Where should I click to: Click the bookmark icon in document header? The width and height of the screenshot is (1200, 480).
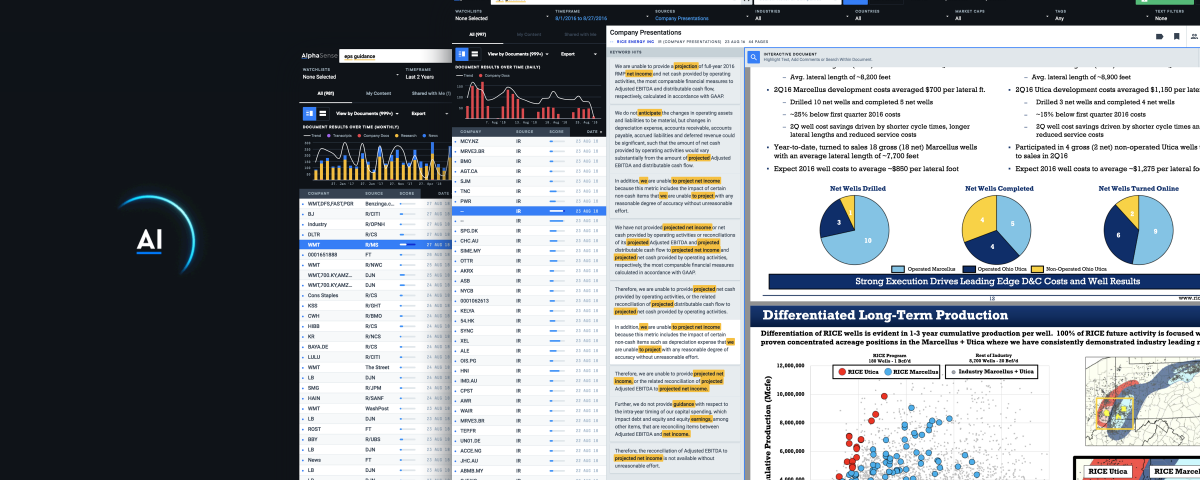click(1178, 36)
